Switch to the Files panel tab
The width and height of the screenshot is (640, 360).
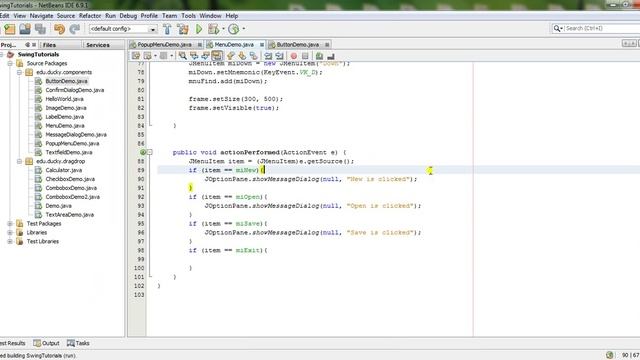point(49,45)
